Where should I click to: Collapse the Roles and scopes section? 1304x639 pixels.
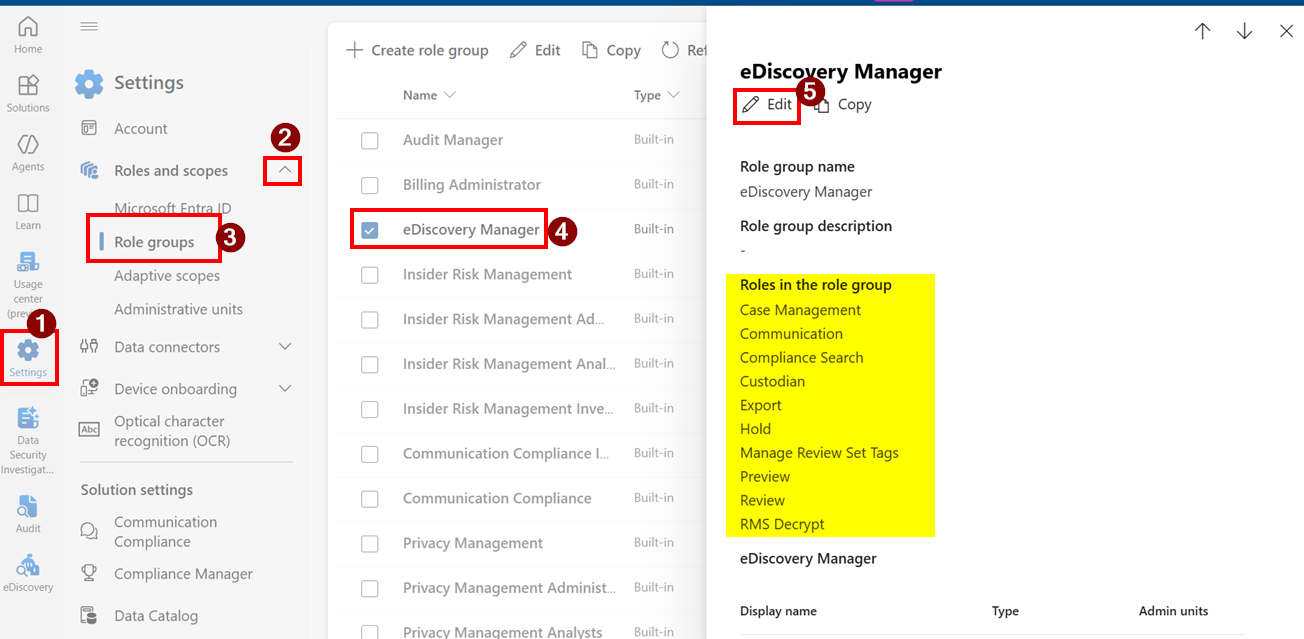tap(285, 170)
